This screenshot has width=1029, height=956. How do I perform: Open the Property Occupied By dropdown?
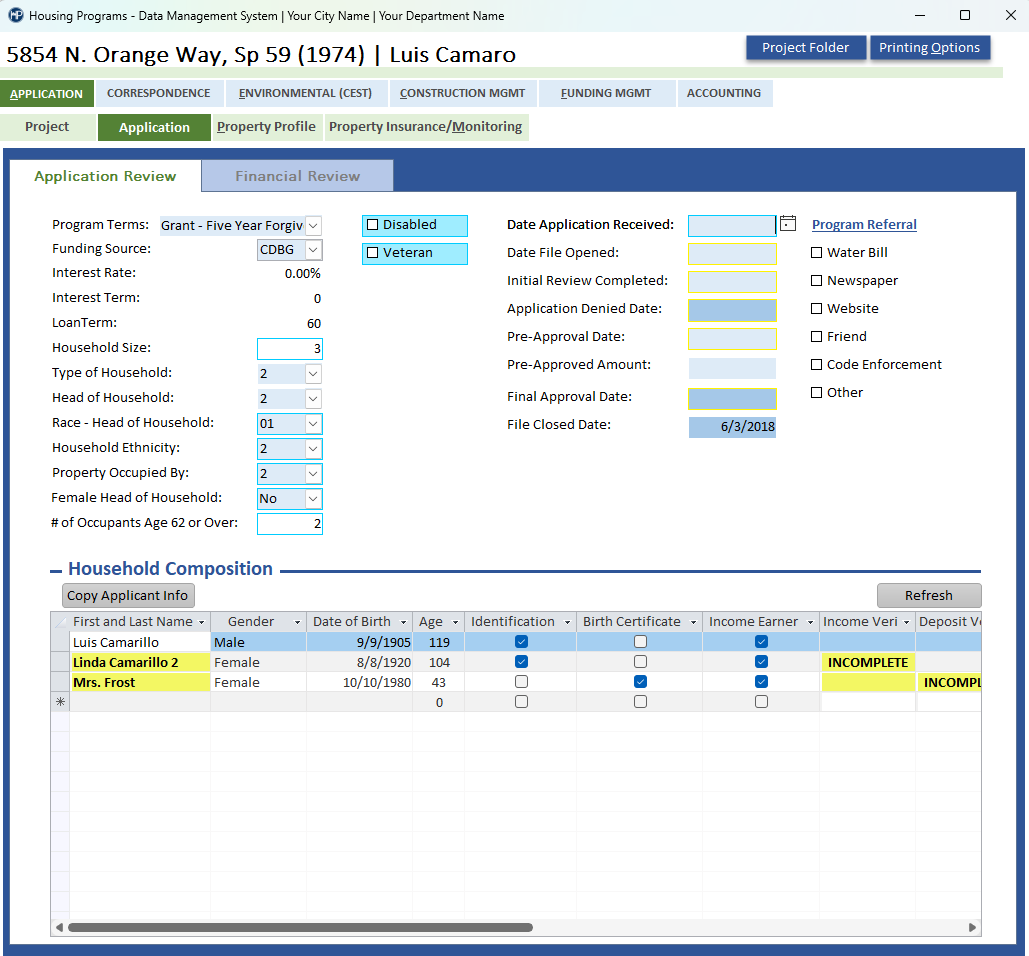314,474
